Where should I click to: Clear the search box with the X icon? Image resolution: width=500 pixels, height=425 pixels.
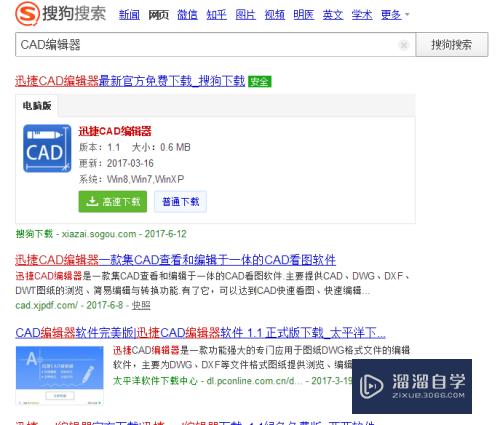click(404, 45)
